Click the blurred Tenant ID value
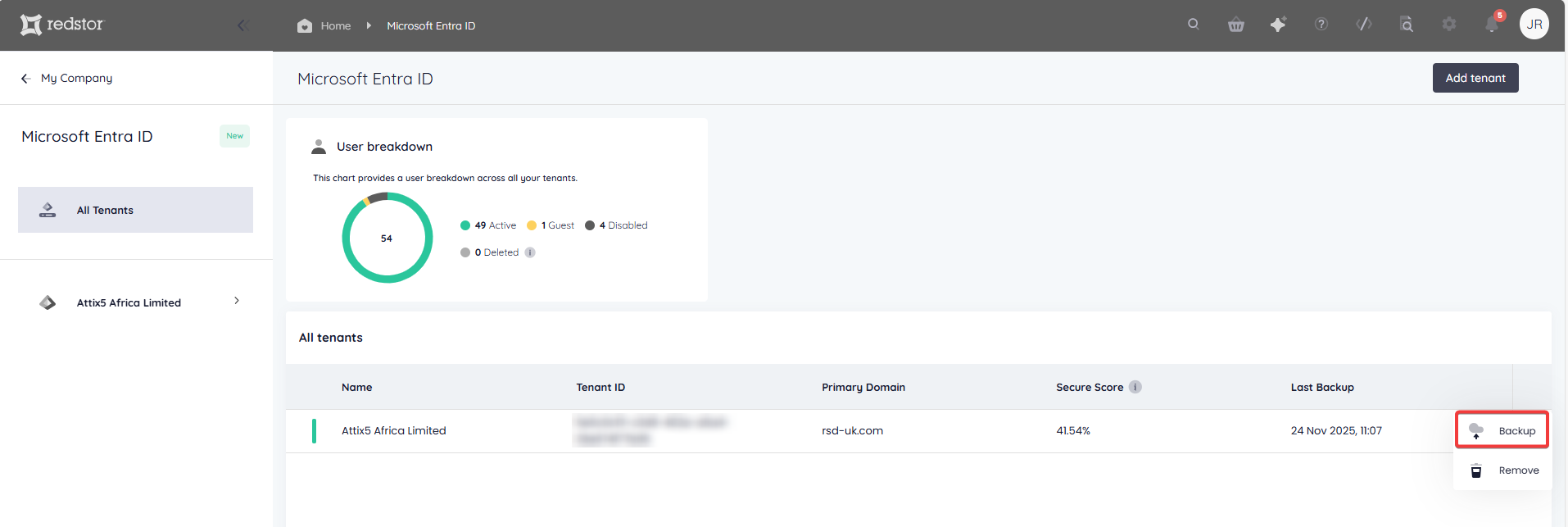This screenshot has height=527, width=1568. pos(650,430)
